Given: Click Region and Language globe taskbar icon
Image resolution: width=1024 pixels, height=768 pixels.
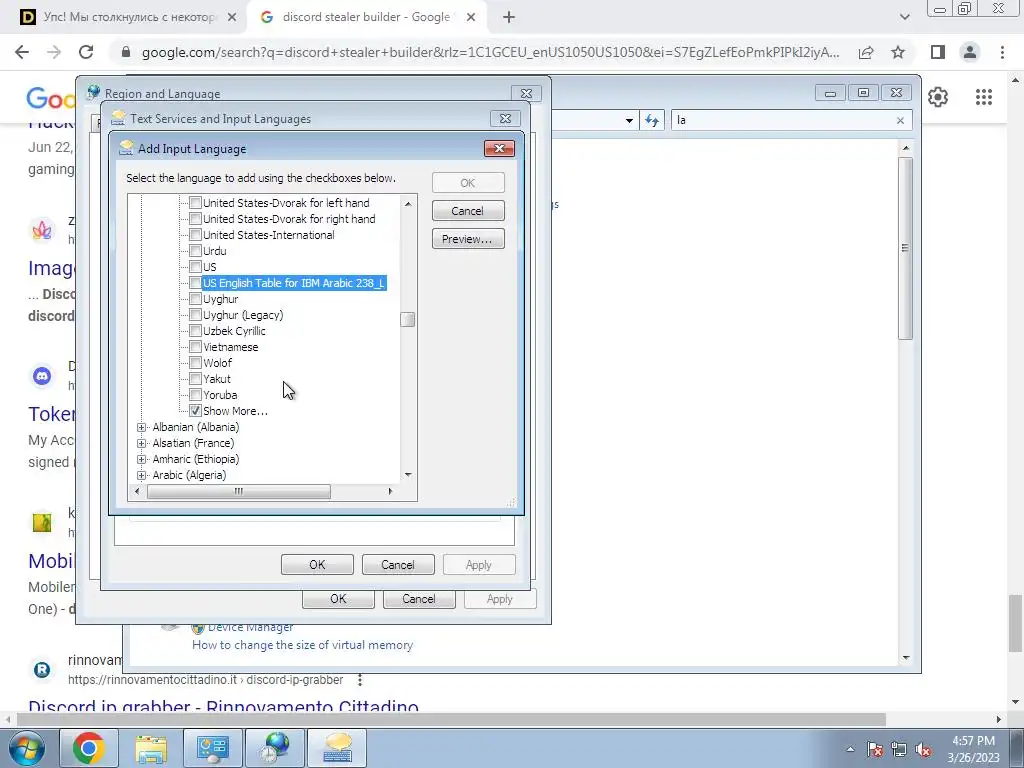Looking at the screenshot, I should (x=275, y=748).
